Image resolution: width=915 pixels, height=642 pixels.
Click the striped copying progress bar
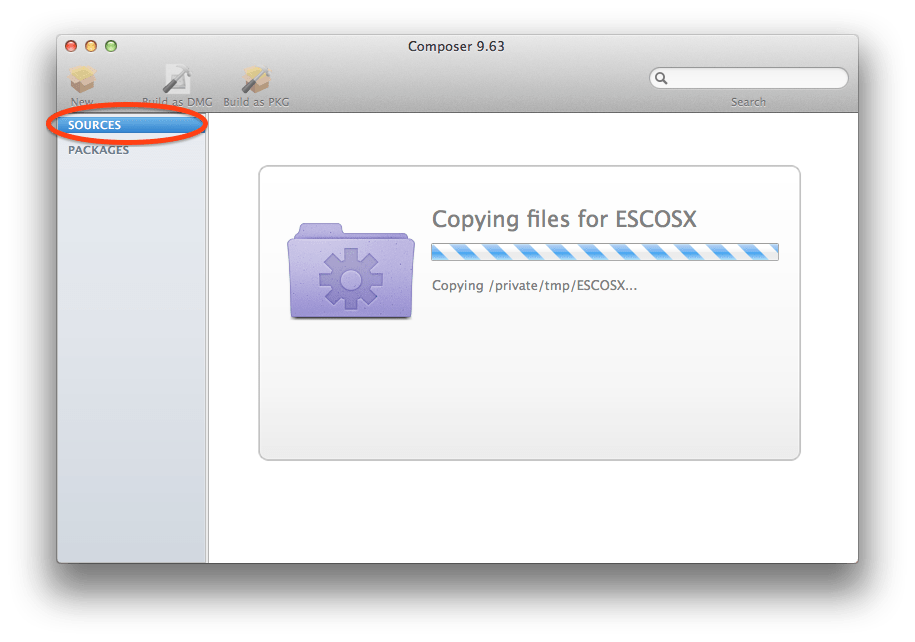pyautogui.click(x=605, y=252)
